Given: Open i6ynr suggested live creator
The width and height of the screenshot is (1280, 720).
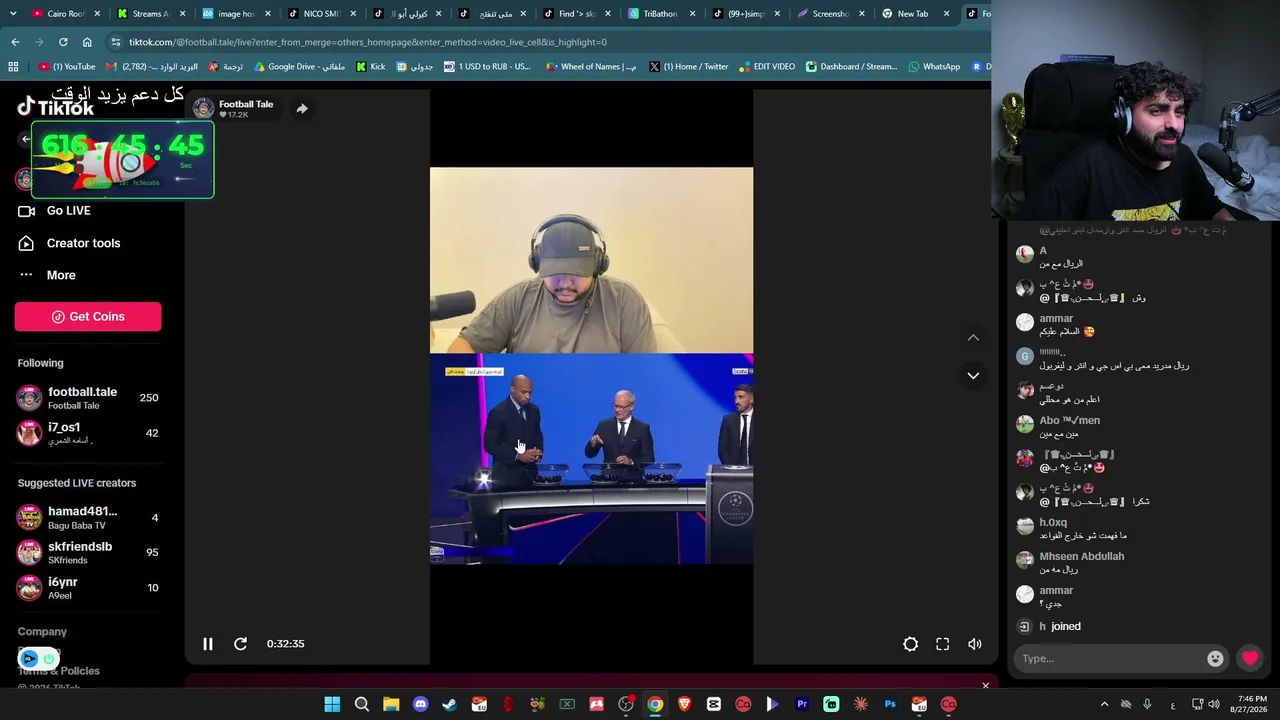Looking at the screenshot, I should tap(88, 587).
